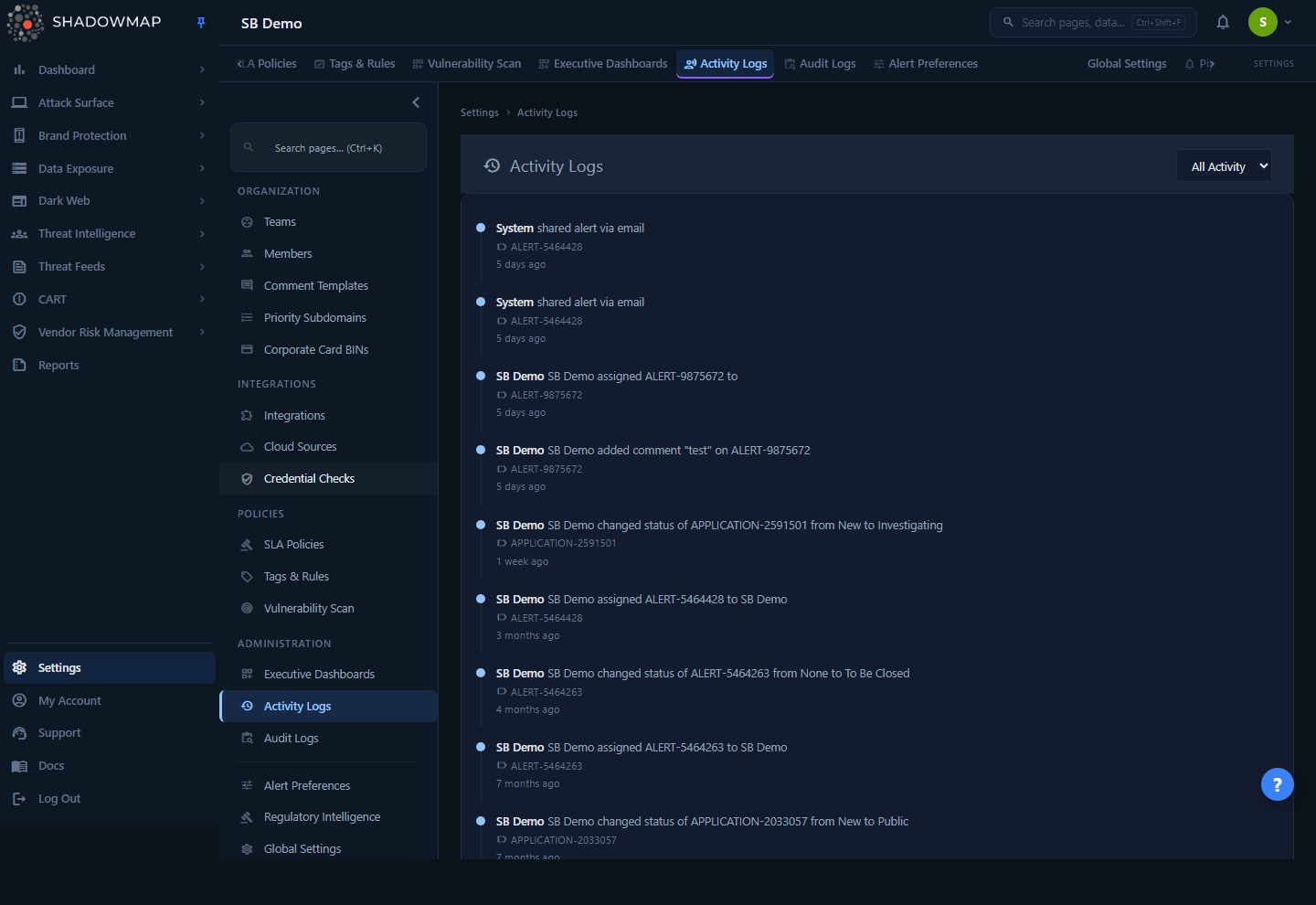
Task: Switch to the Tags & Rules tab
Action: 355,64
